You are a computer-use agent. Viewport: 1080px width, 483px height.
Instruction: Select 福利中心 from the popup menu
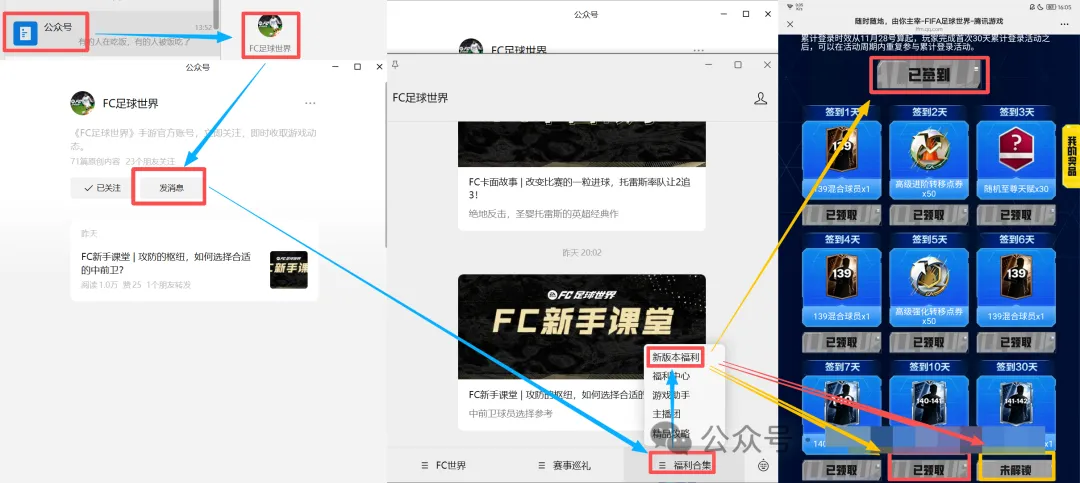click(671, 376)
